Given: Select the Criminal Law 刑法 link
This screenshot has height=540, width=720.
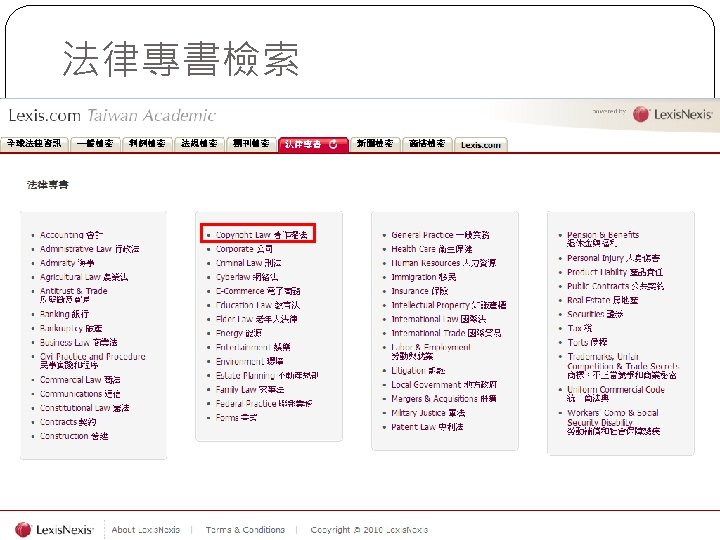Looking at the screenshot, I should (248, 263).
